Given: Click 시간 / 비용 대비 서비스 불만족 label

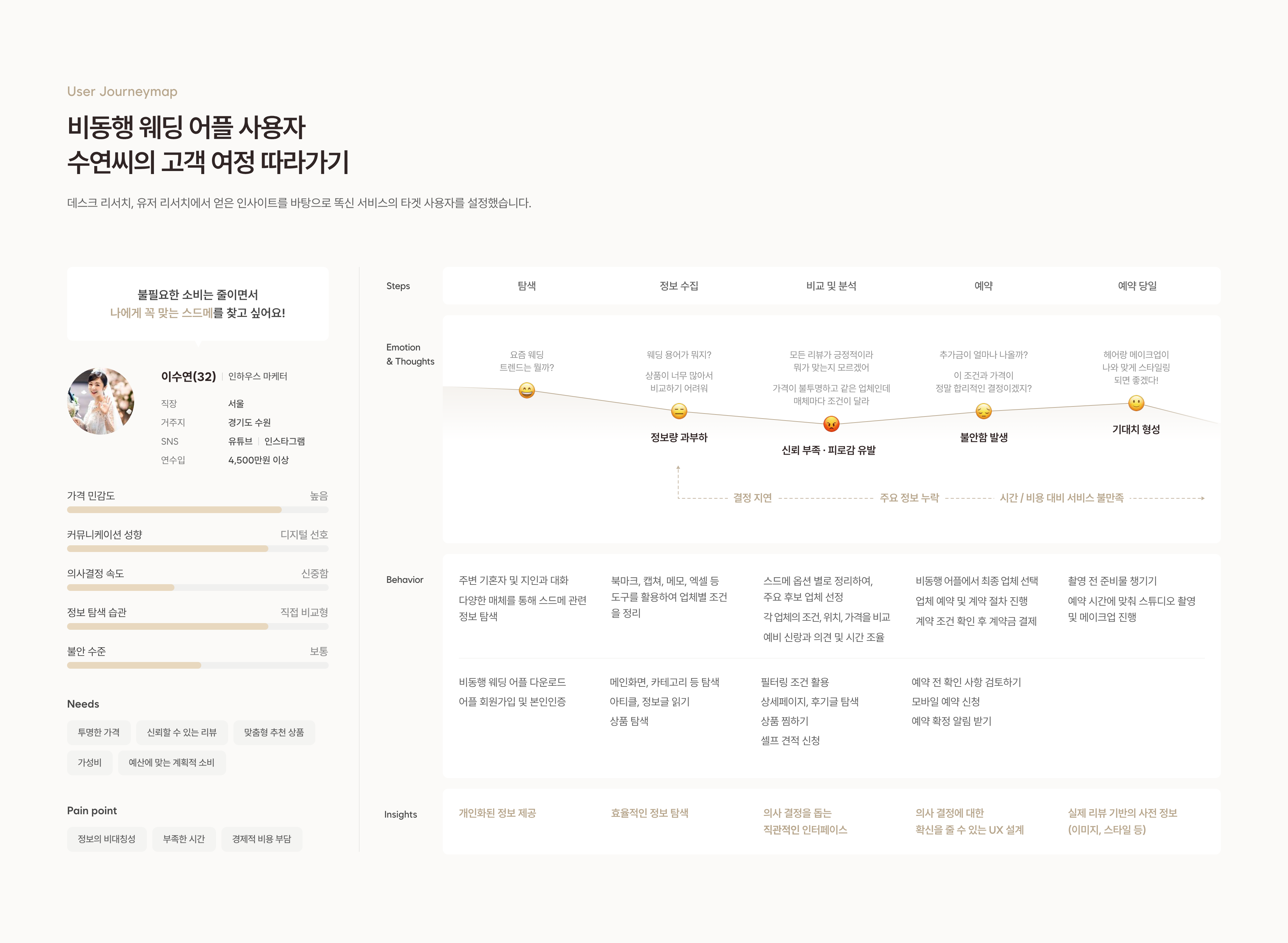Looking at the screenshot, I should [x=1061, y=498].
